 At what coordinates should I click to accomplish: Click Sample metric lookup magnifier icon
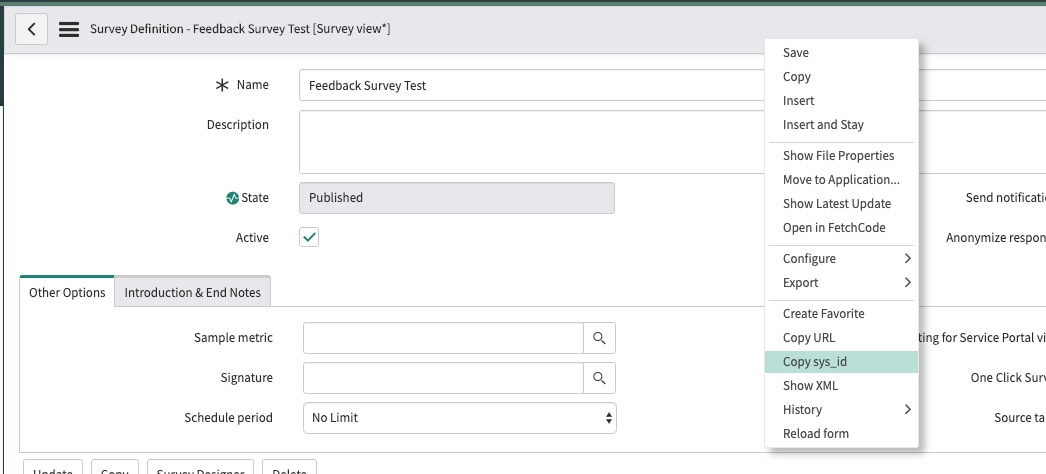pos(599,338)
